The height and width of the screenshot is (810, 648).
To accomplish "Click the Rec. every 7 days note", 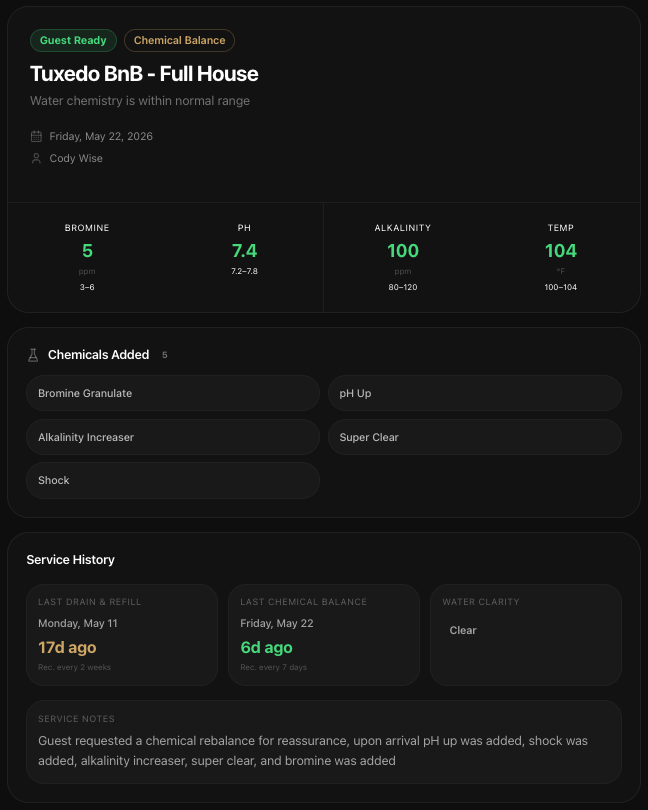I will click(x=273, y=667).
